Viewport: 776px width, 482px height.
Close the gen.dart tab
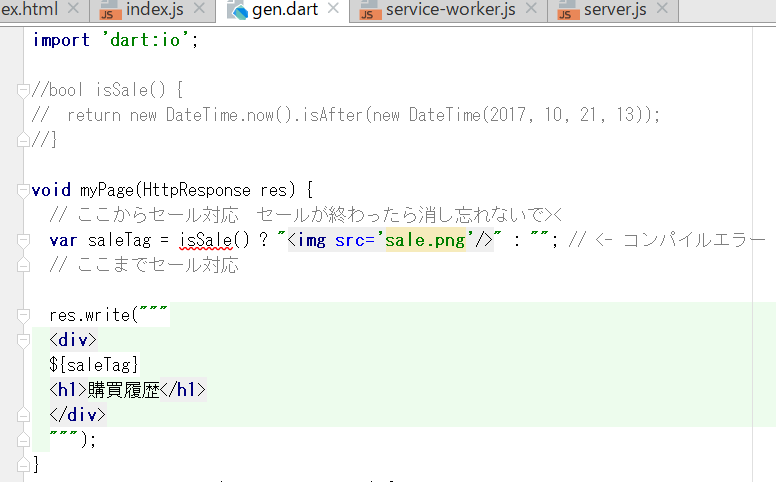point(333,8)
